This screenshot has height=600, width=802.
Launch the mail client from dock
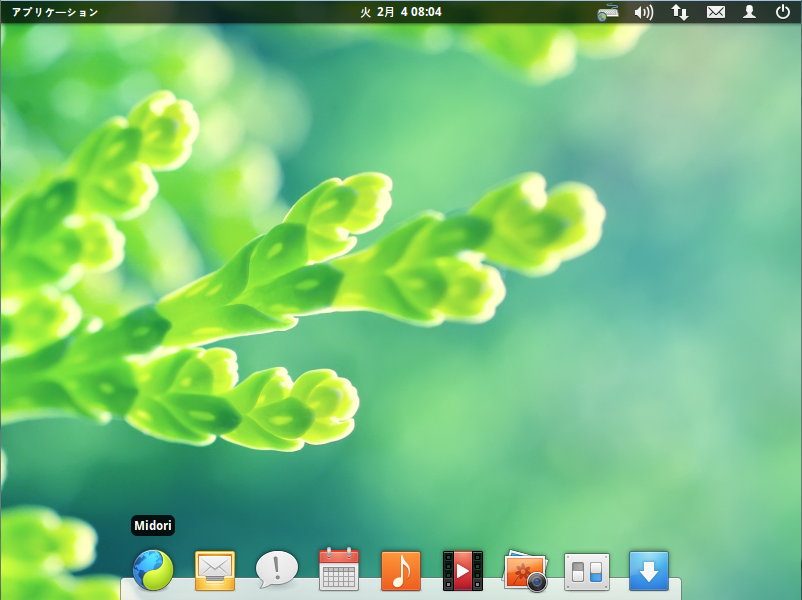click(215, 570)
